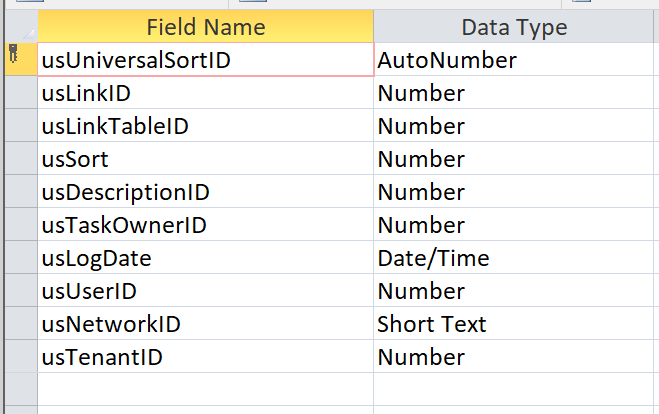Image resolution: width=659 pixels, height=414 pixels.
Task: Select the usSort field name cell
Action: [206, 158]
